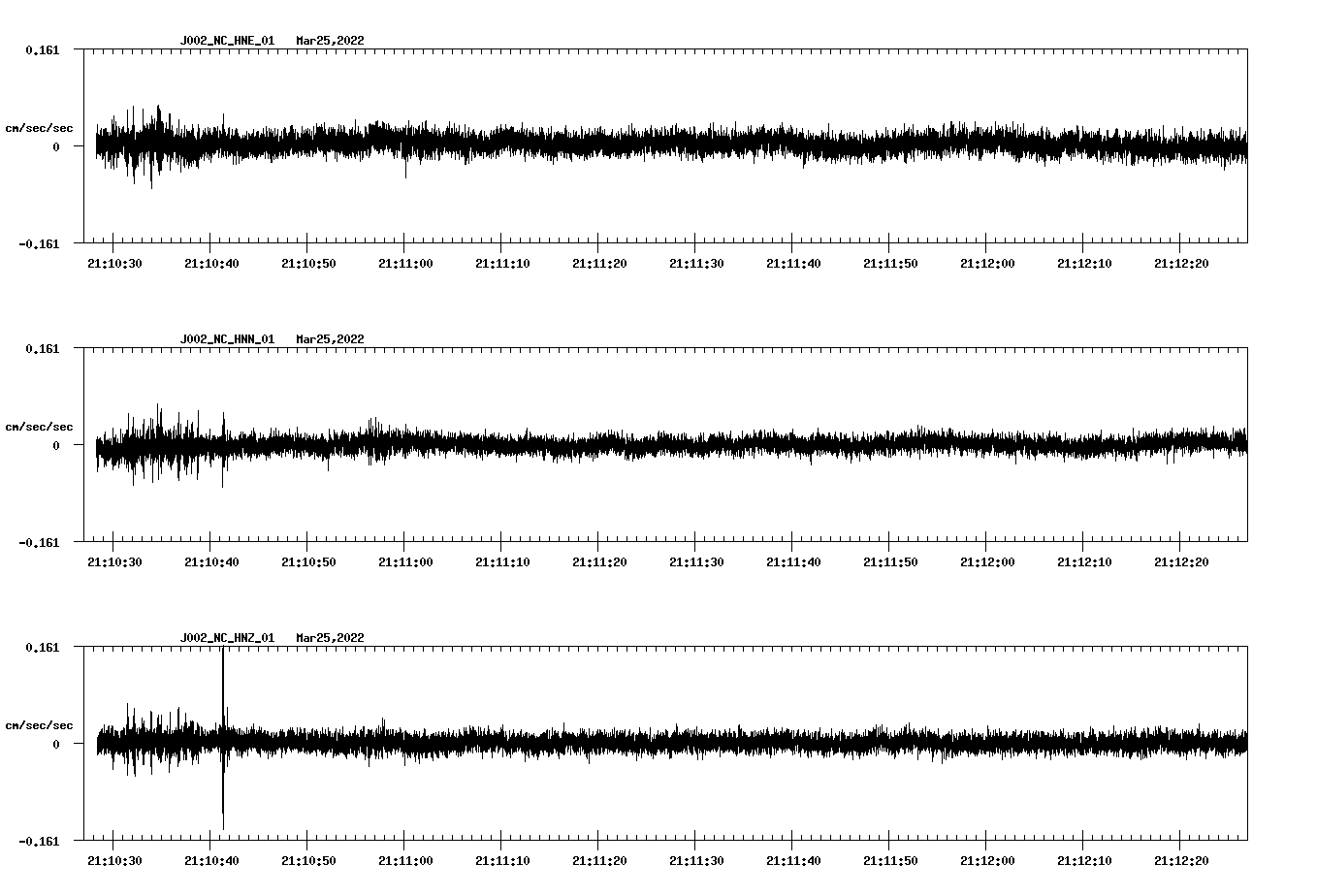Click the 21:11:10 time label on HNN axis
This screenshot has height=896, width=1317.
pos(502,561)
